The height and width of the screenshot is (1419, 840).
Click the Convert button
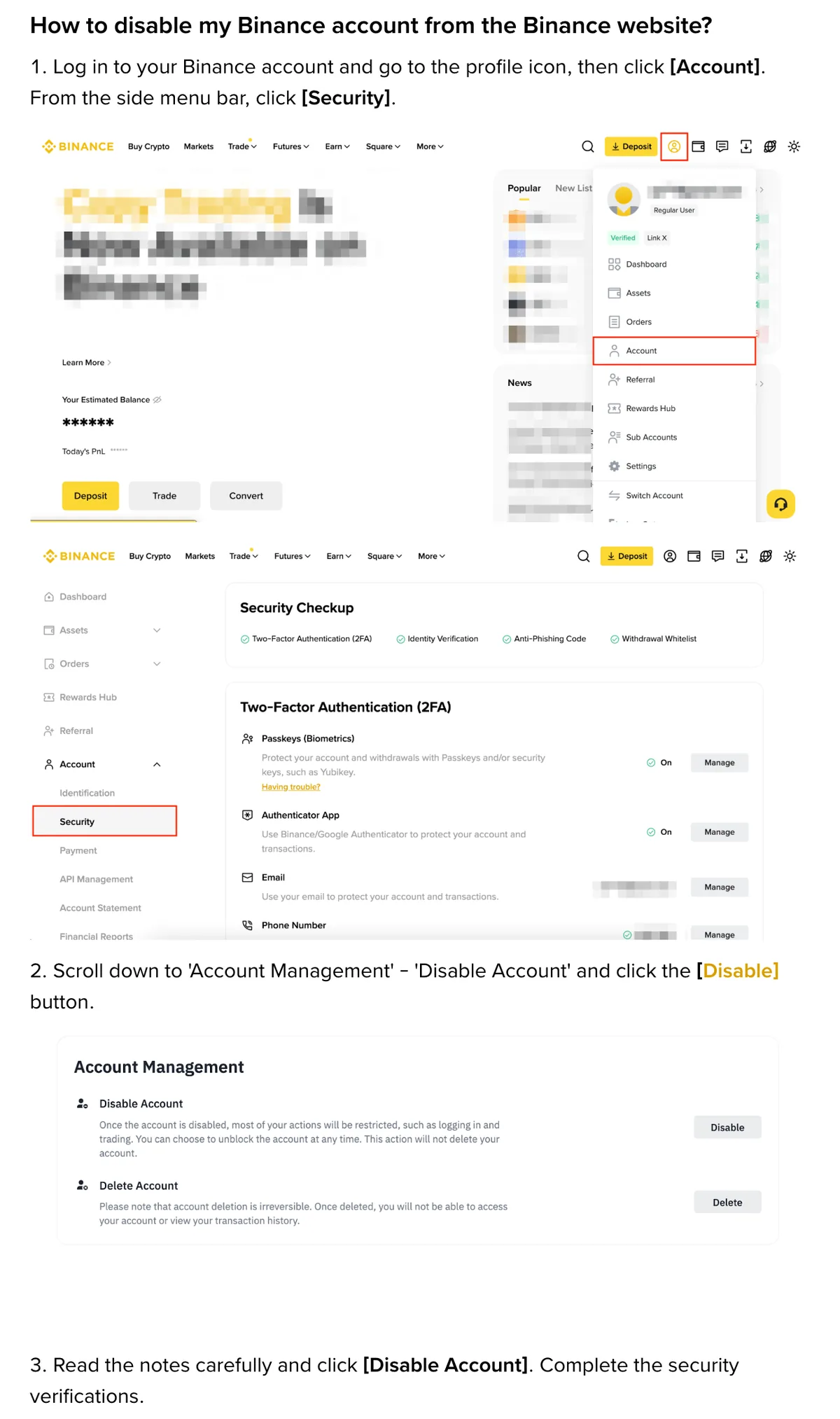coord(246,496)
